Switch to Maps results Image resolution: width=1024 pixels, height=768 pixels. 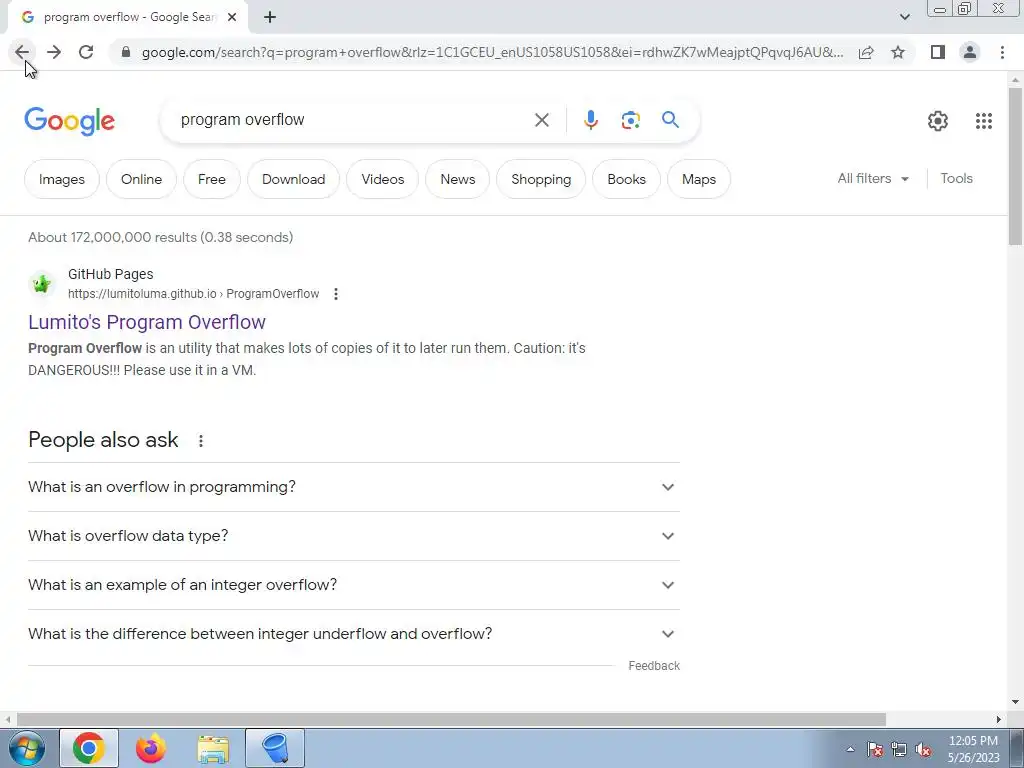699,179
